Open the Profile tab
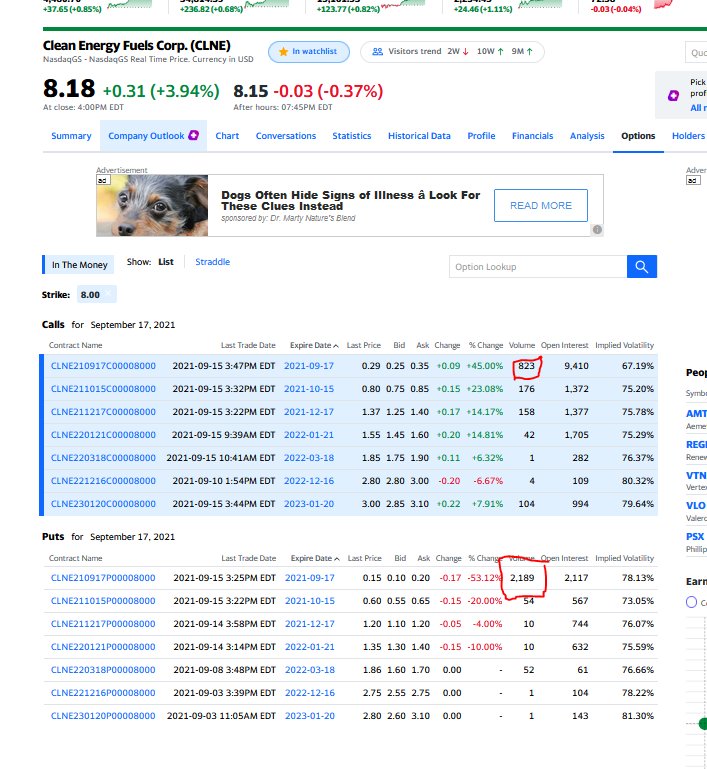707x769 pixels. click(481, 136)
